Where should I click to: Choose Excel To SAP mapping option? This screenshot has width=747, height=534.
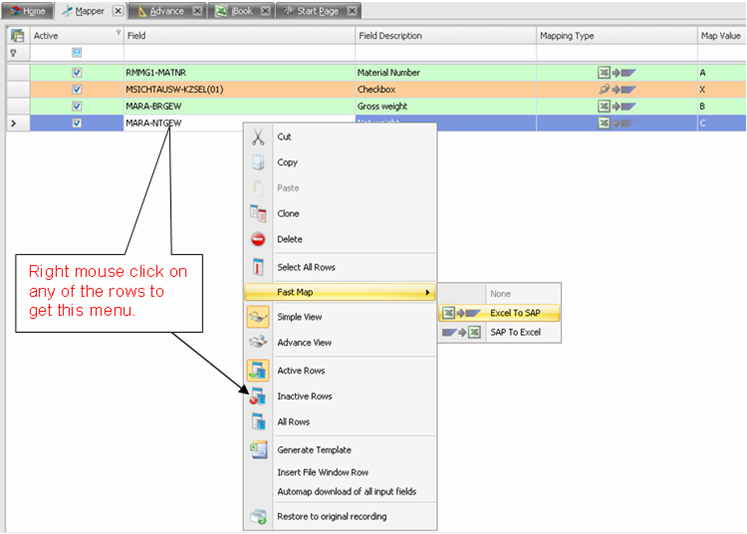[515, 313]
